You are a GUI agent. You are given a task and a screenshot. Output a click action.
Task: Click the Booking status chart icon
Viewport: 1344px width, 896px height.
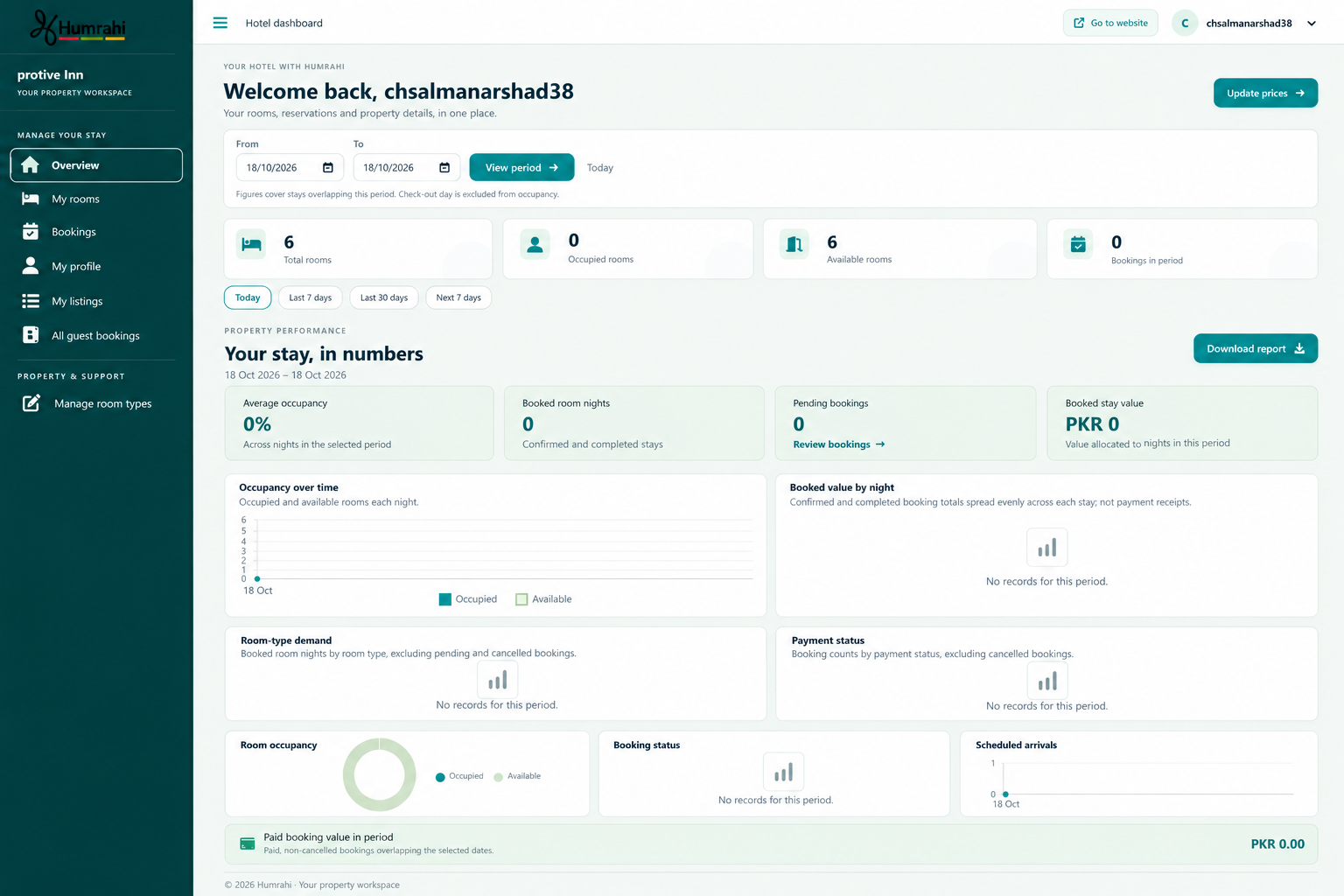[x=784, y=772]
